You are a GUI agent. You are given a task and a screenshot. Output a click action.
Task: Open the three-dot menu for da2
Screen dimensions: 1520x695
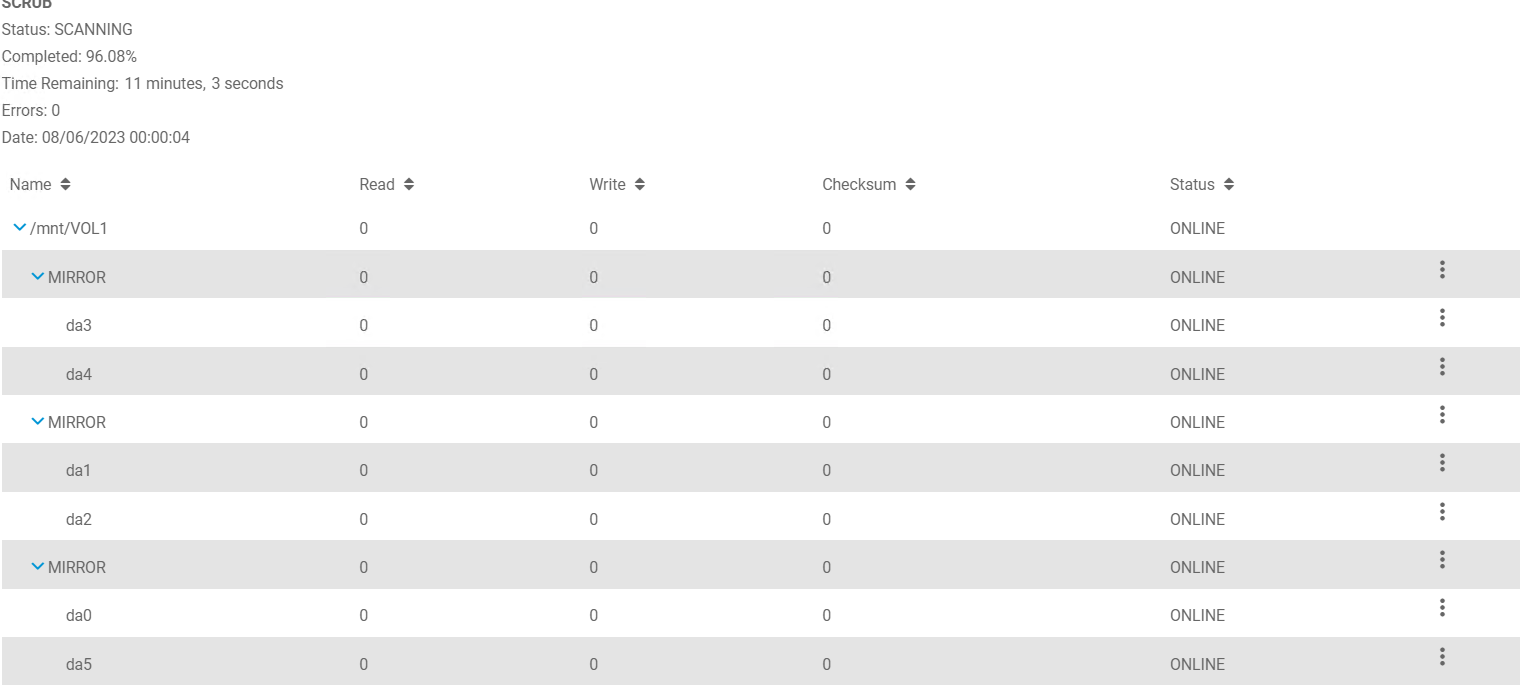point(1442,512)
